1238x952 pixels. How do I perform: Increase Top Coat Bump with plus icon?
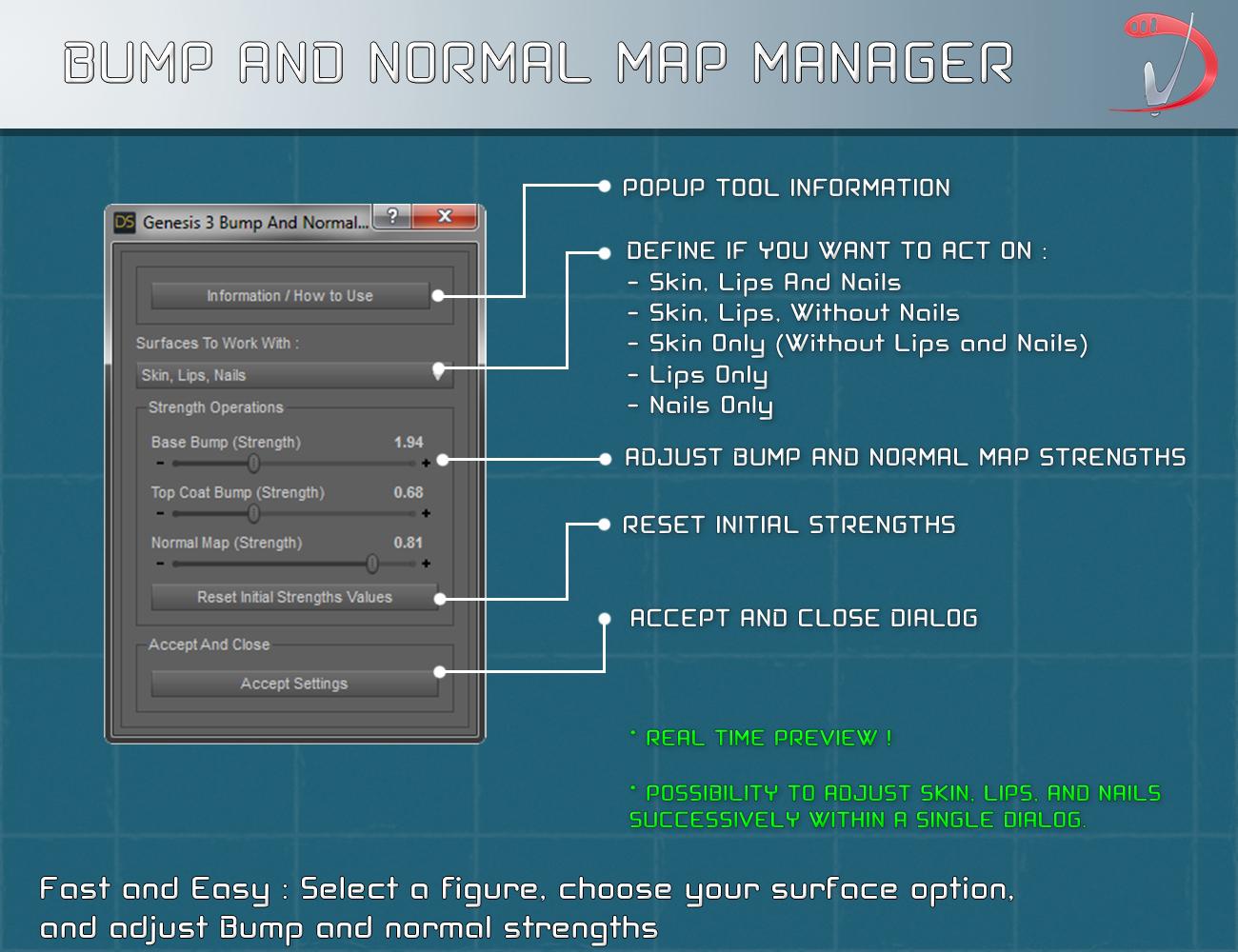(x=426, y=514)
